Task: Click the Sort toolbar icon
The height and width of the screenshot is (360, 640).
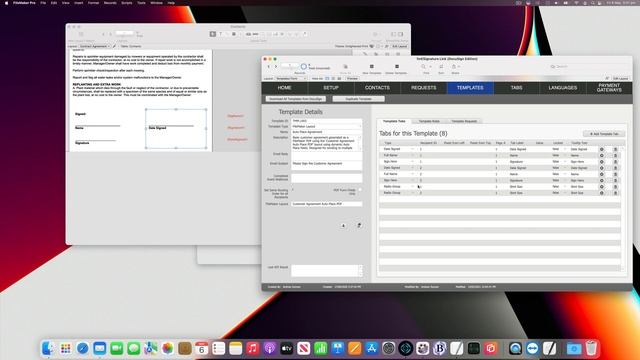Action: coord(441,67)
